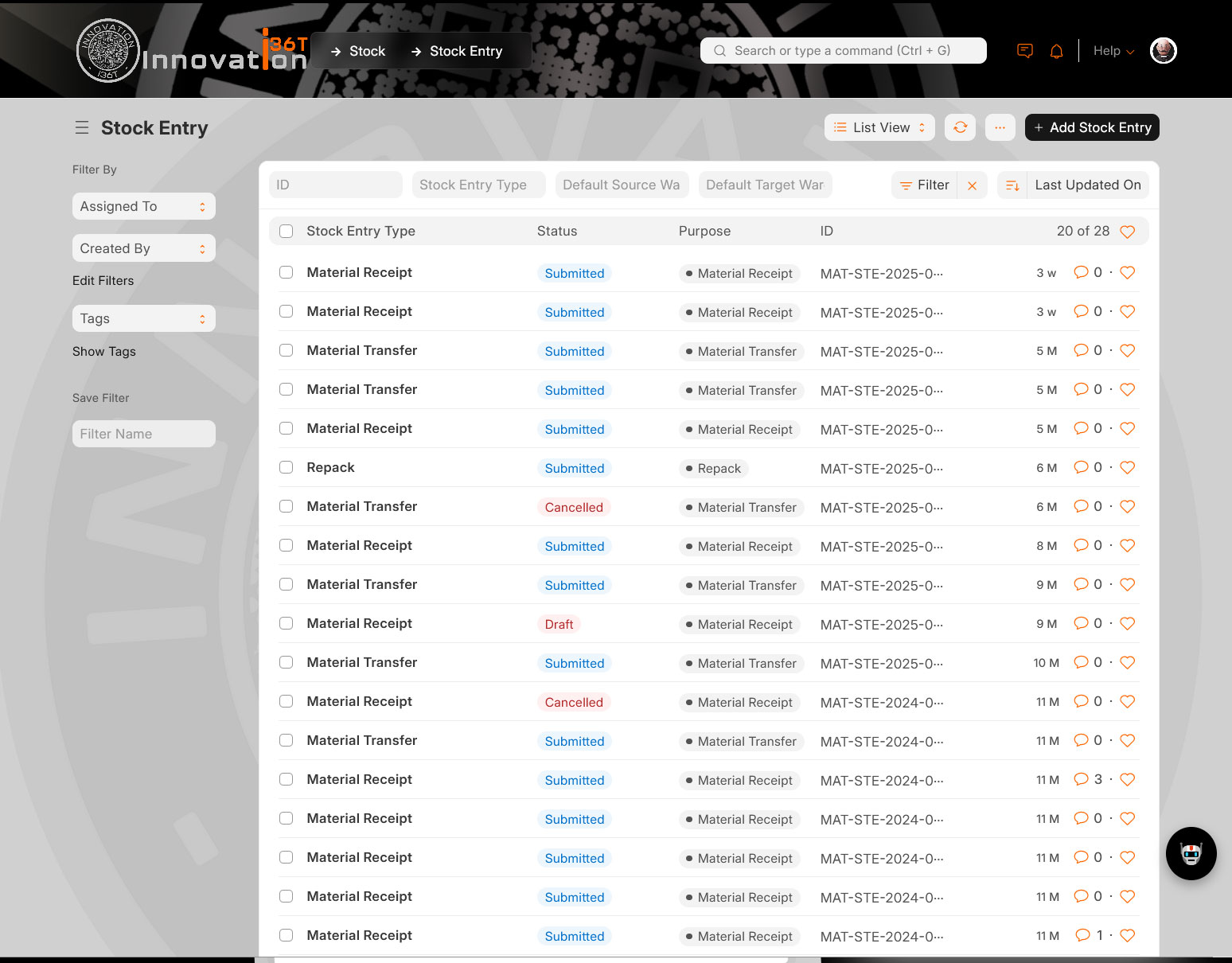Toggle sort direction icon beside Last Updated On
Image resolution: width=1232 pixels, height=963 pixels.
tap(1012, 185)
